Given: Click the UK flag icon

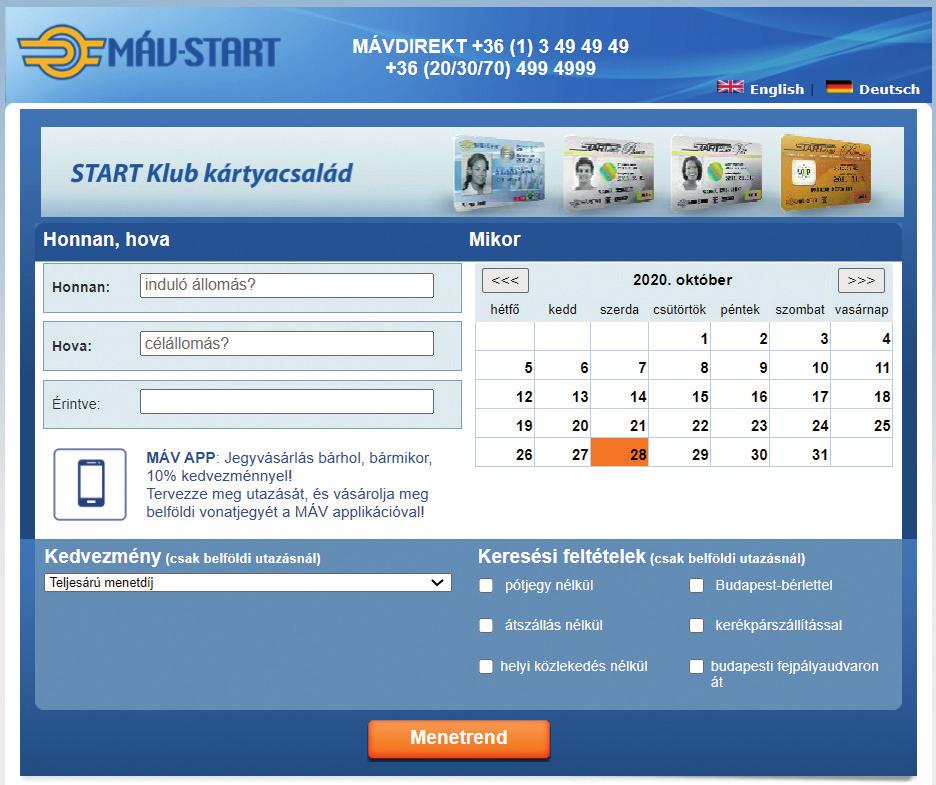Looking at the screenshot, I should [730, 87].
